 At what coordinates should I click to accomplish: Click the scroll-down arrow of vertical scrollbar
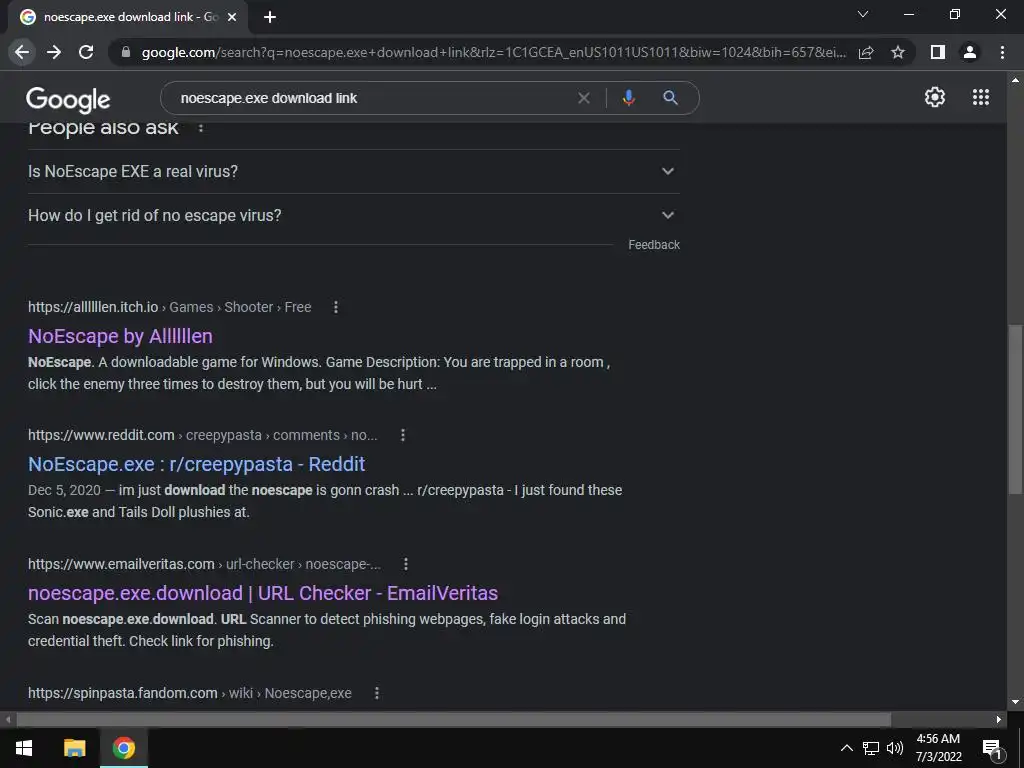(1015, 702)
